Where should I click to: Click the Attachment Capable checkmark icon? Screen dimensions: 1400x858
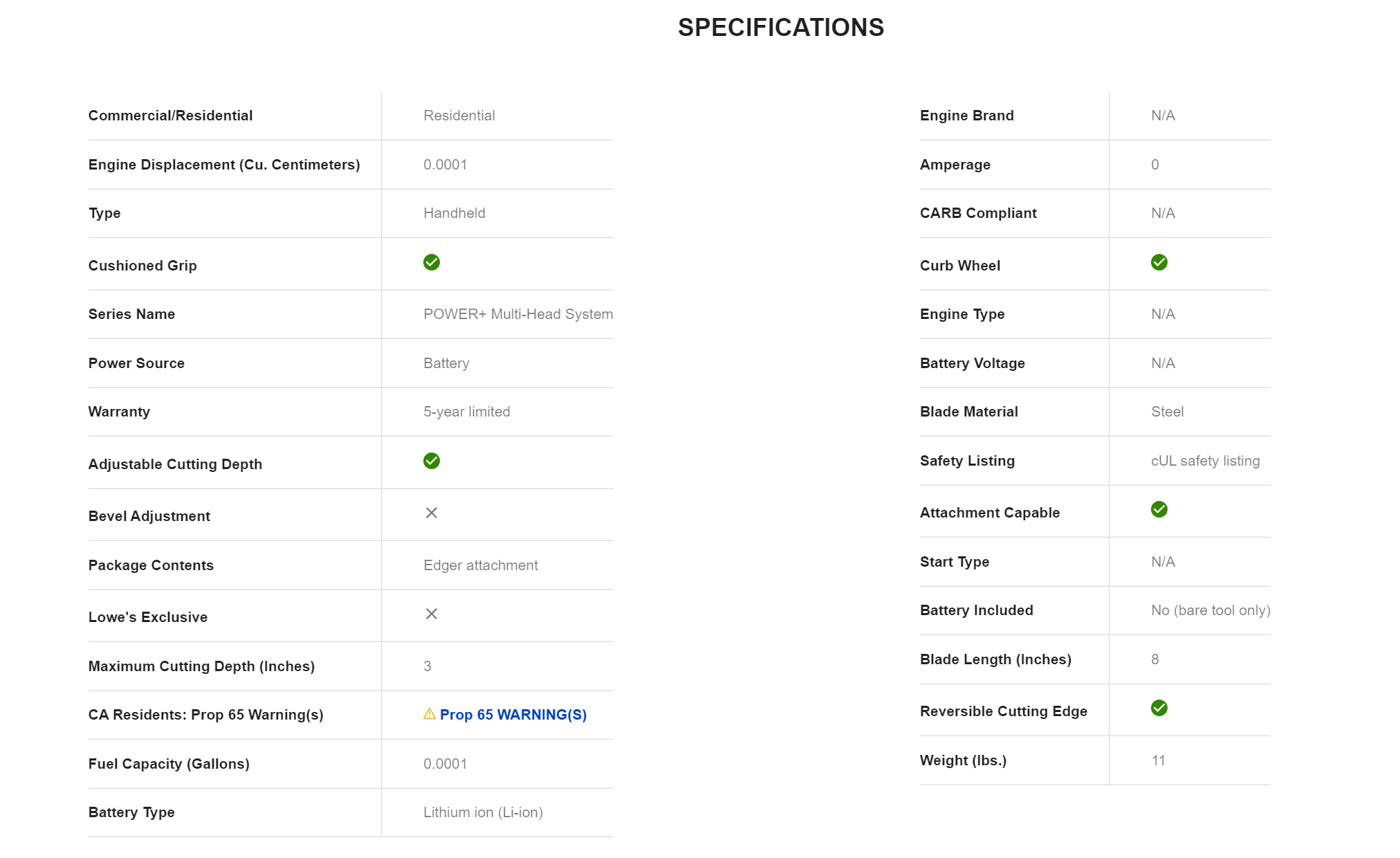coord(1159,509)
